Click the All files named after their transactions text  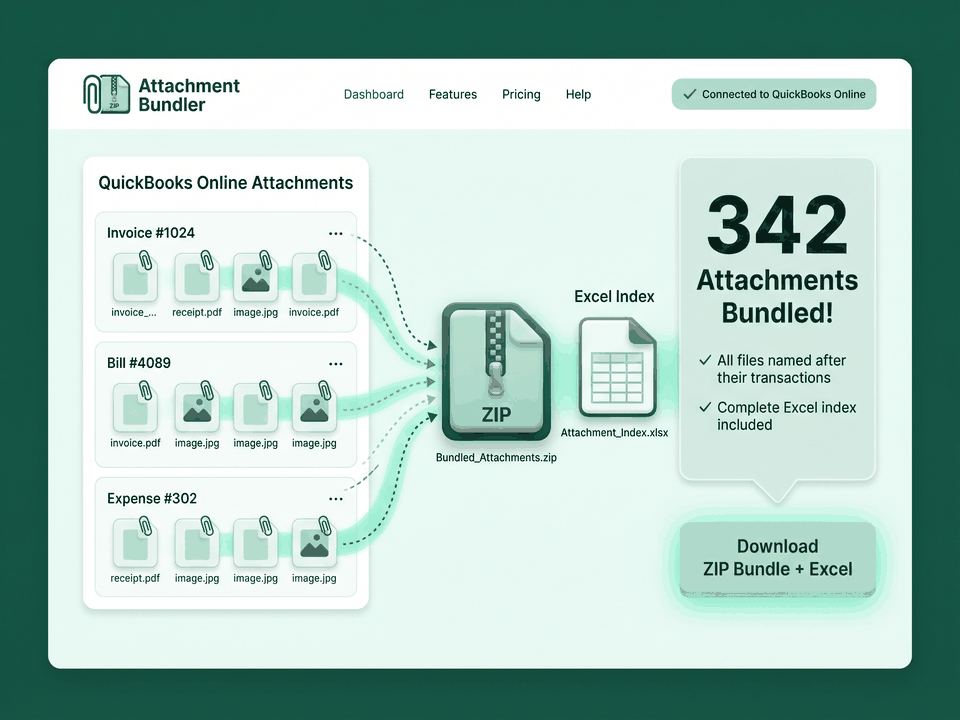pyautogui.click(x=781, y=369)
